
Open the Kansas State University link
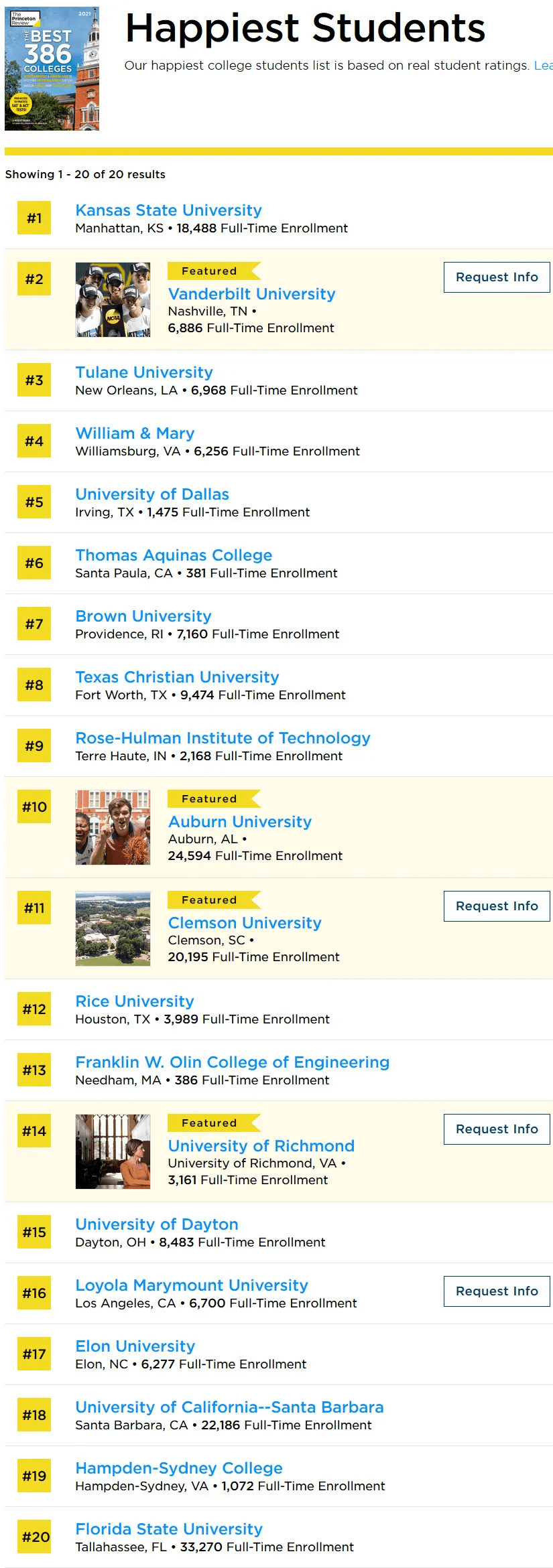pos(168,210)
